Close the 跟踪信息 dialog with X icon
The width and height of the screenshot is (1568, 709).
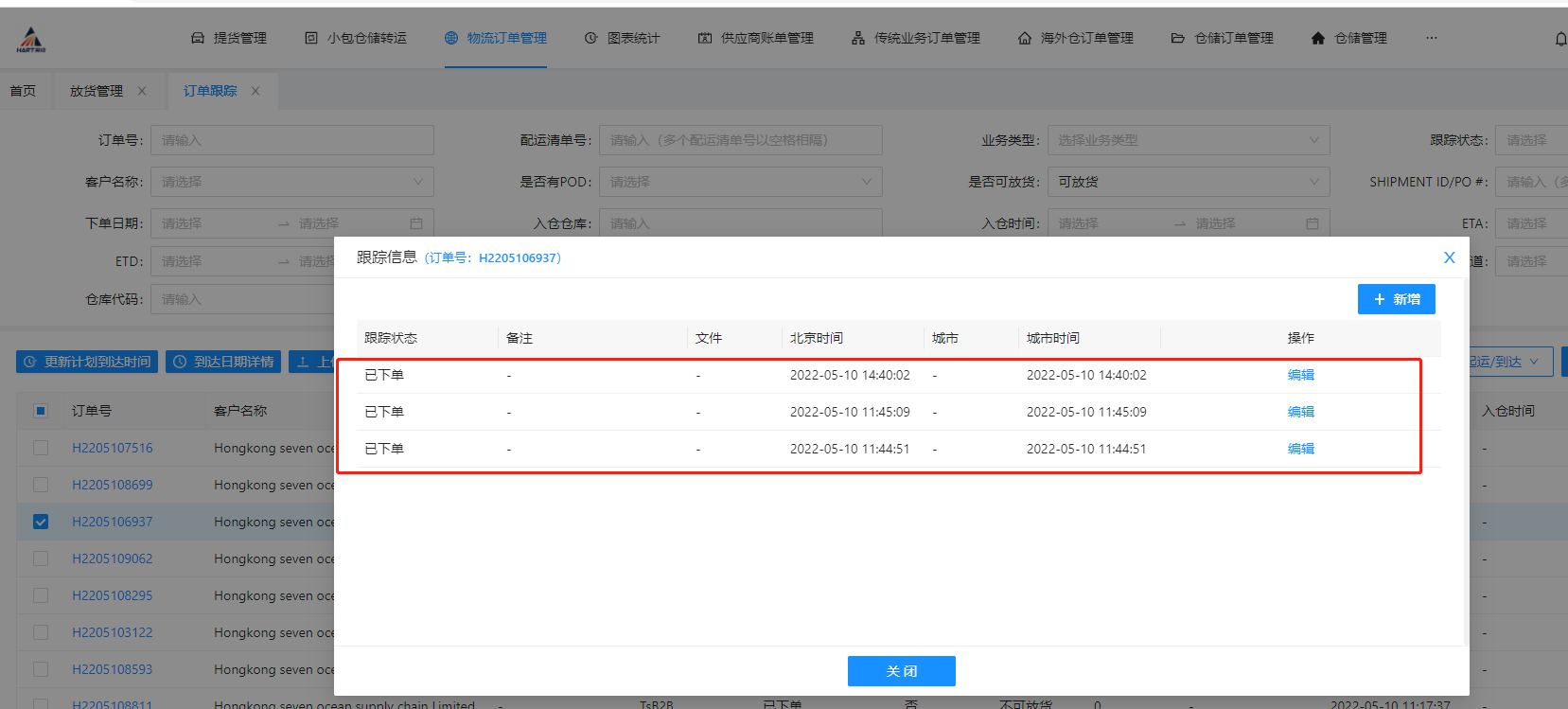coord(1449,257)
